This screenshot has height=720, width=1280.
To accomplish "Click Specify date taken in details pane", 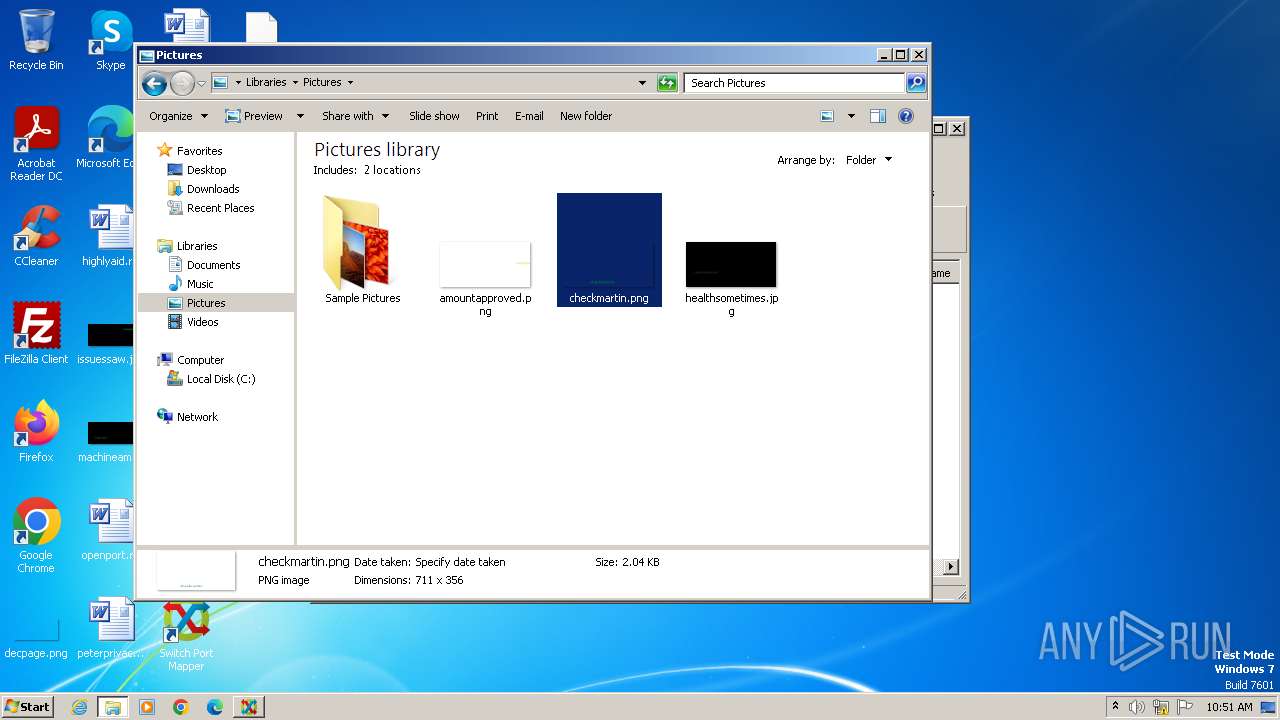I will coord(460,562).
